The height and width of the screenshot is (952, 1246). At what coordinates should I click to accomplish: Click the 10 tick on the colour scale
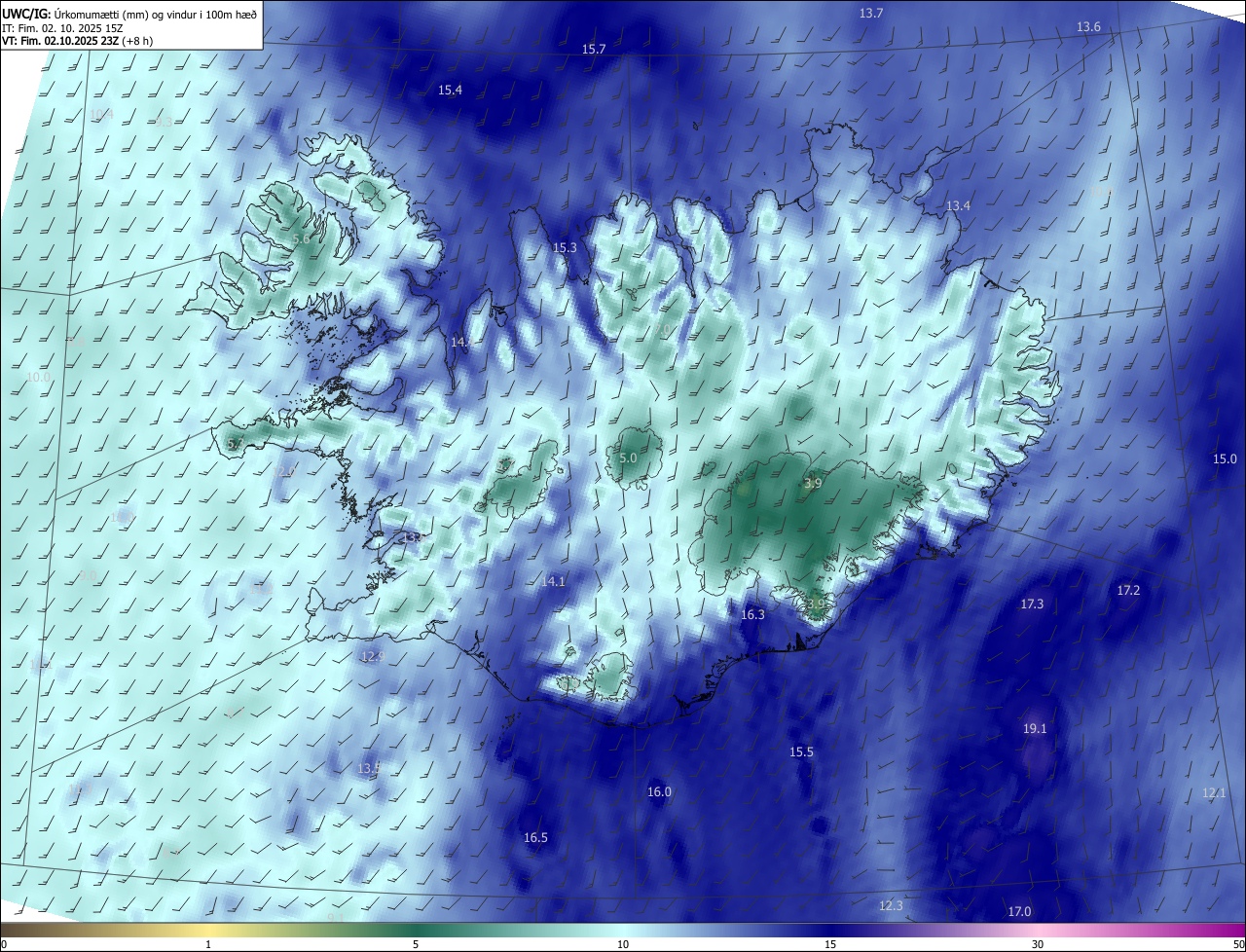pos(623,944)
